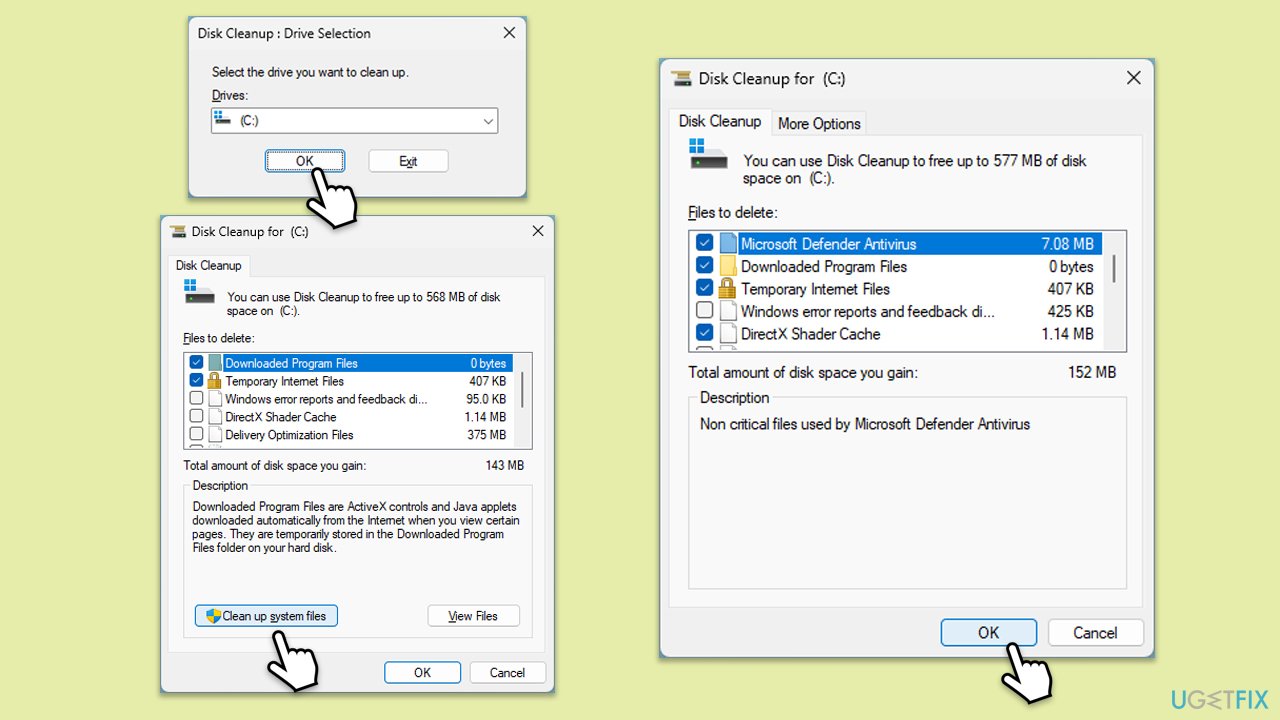Toggle Temporary Internet Files checkbox in right window

(705, 289)
